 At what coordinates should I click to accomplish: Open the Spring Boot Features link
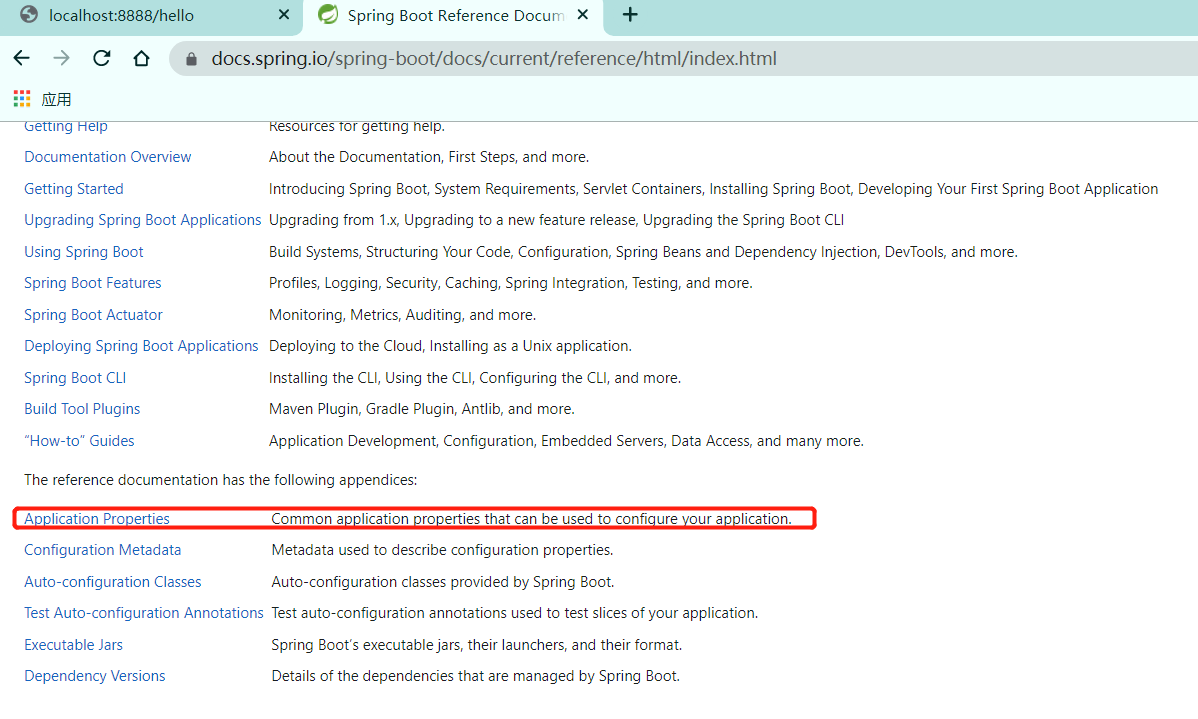[x=92, y=283]
